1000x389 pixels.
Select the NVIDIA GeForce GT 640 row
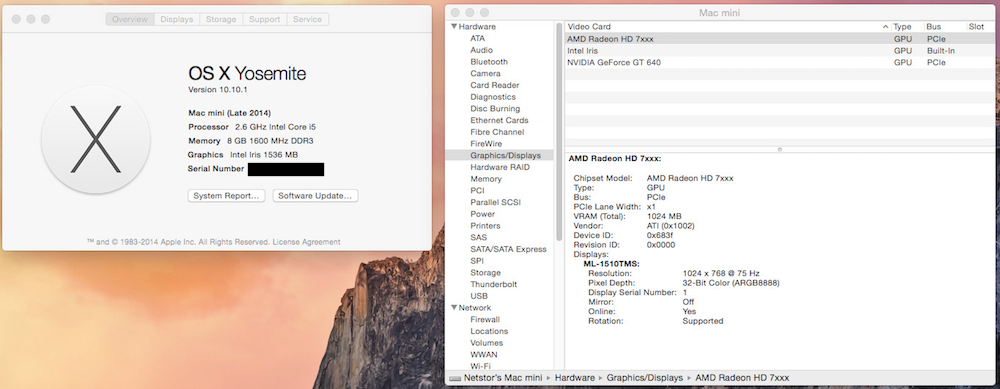click(x=779, y=62)
